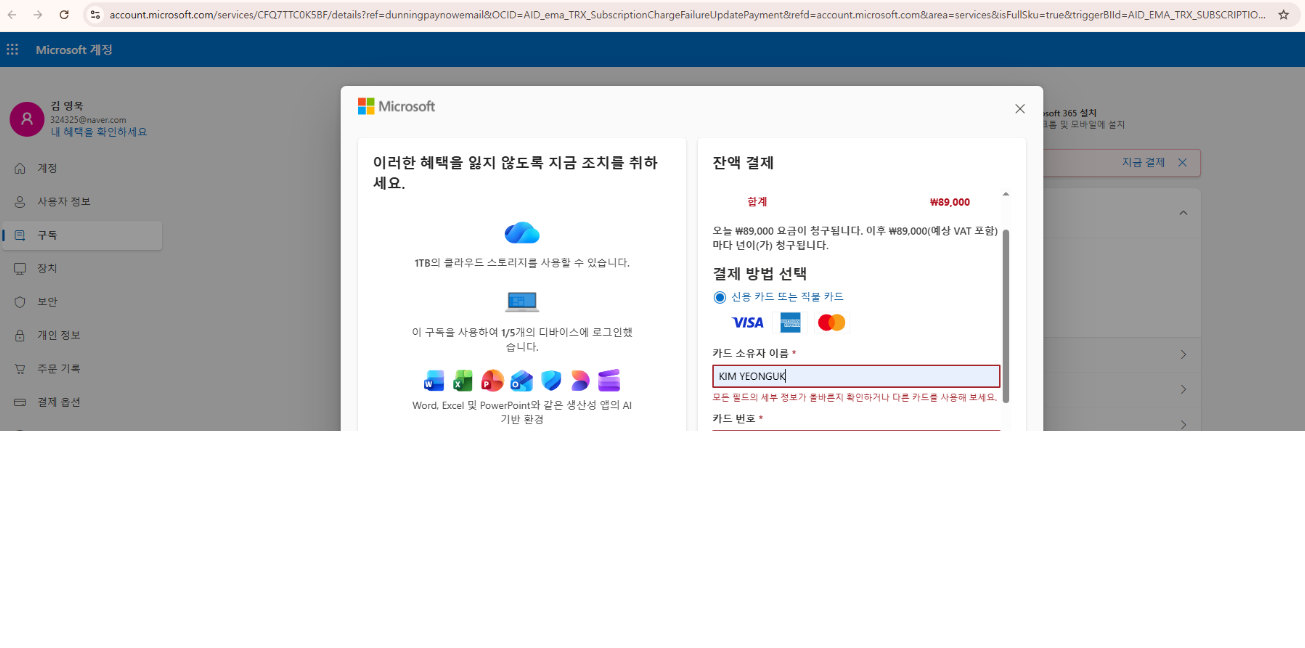The image size is (1305, 648).
Task: Click the OneDrive cloud icon
Action: [522, 233]
